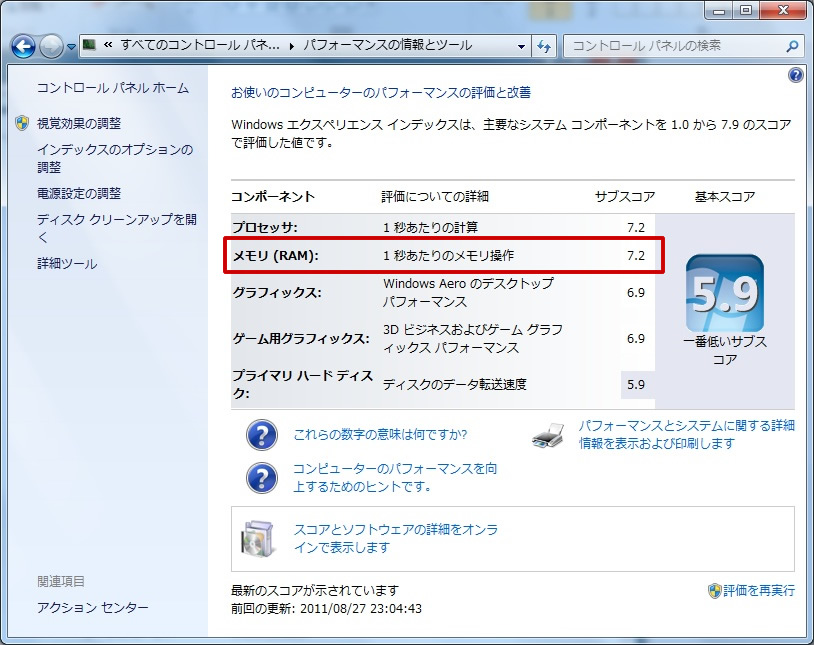Click the 前回の更新 timestamp text
Viewport: 814px width, 645px height.
click(x=326, y=608)
